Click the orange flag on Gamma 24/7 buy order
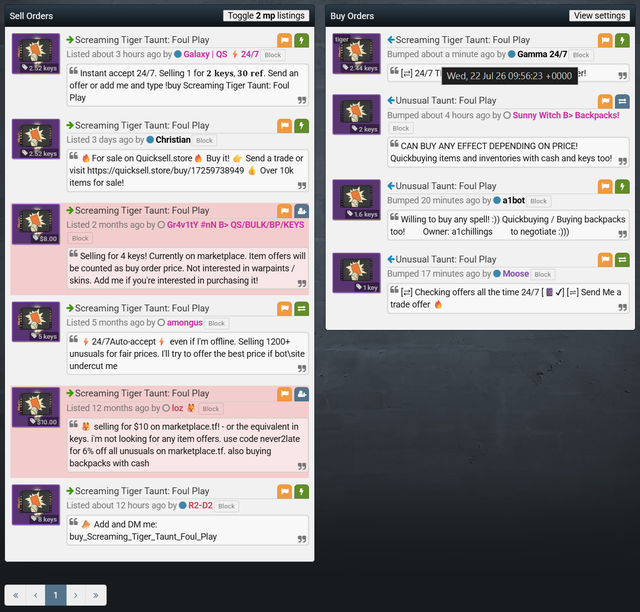 pyautogui.click(x=605, y=40)
